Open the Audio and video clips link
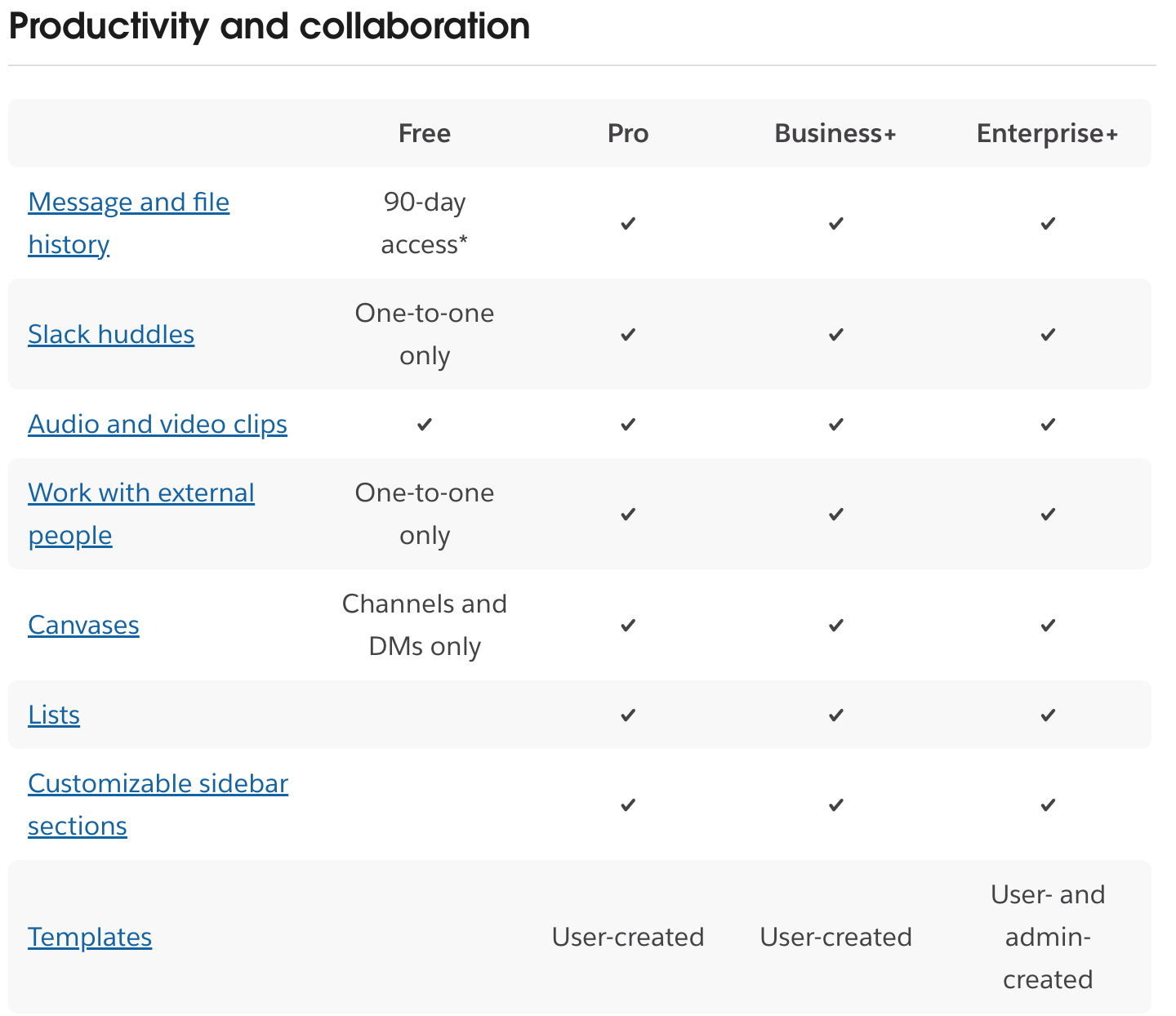 point(158,424)
